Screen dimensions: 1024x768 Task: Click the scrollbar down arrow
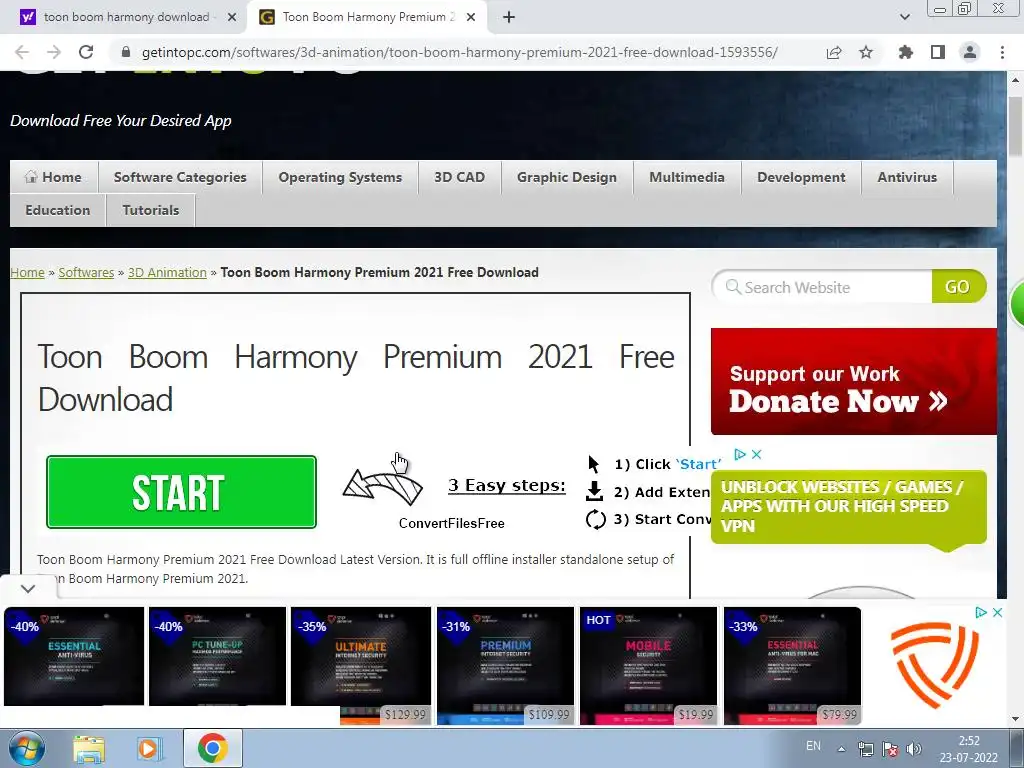click(1015, 719)
